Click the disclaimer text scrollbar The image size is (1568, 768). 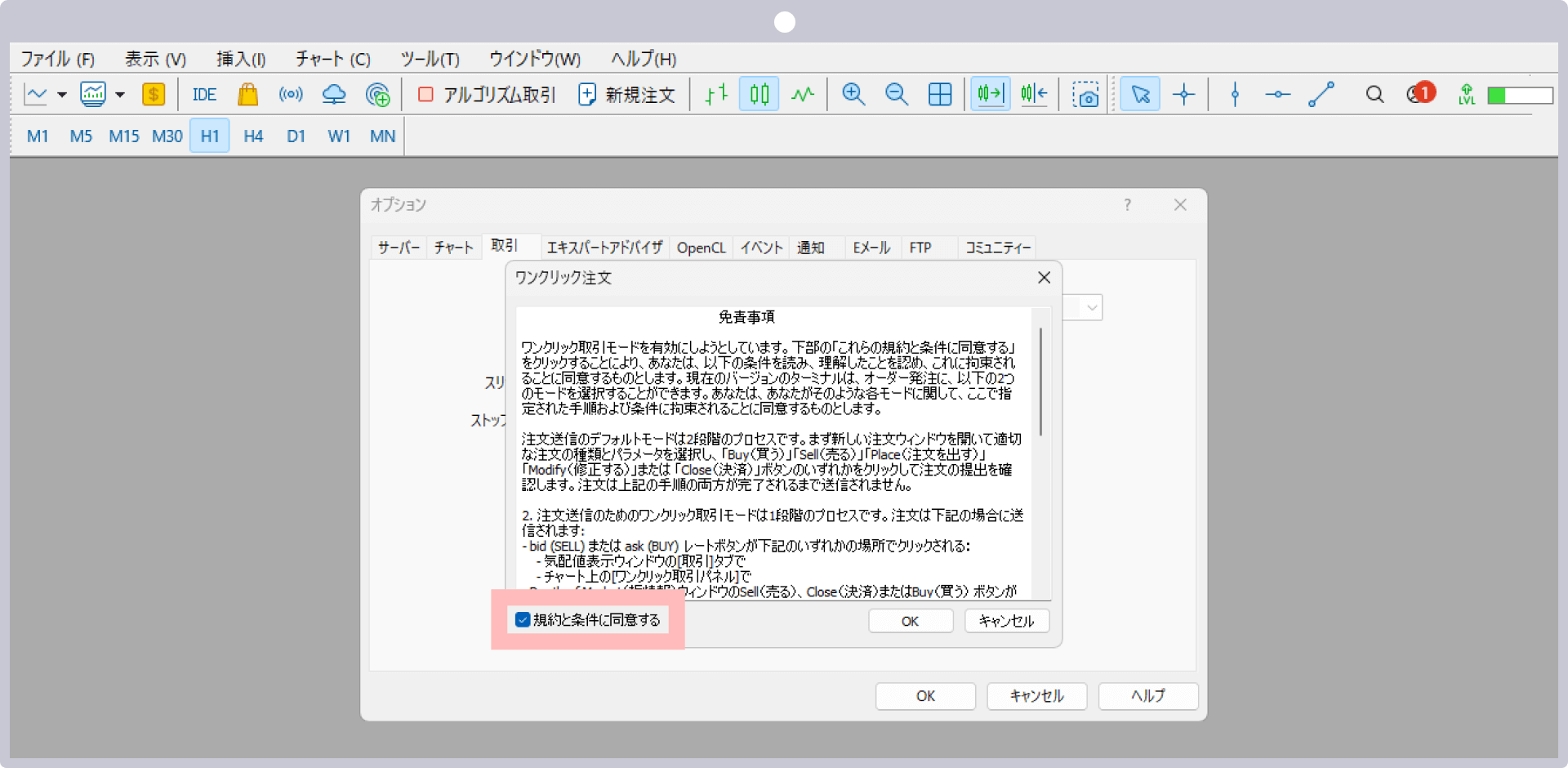1040,382
